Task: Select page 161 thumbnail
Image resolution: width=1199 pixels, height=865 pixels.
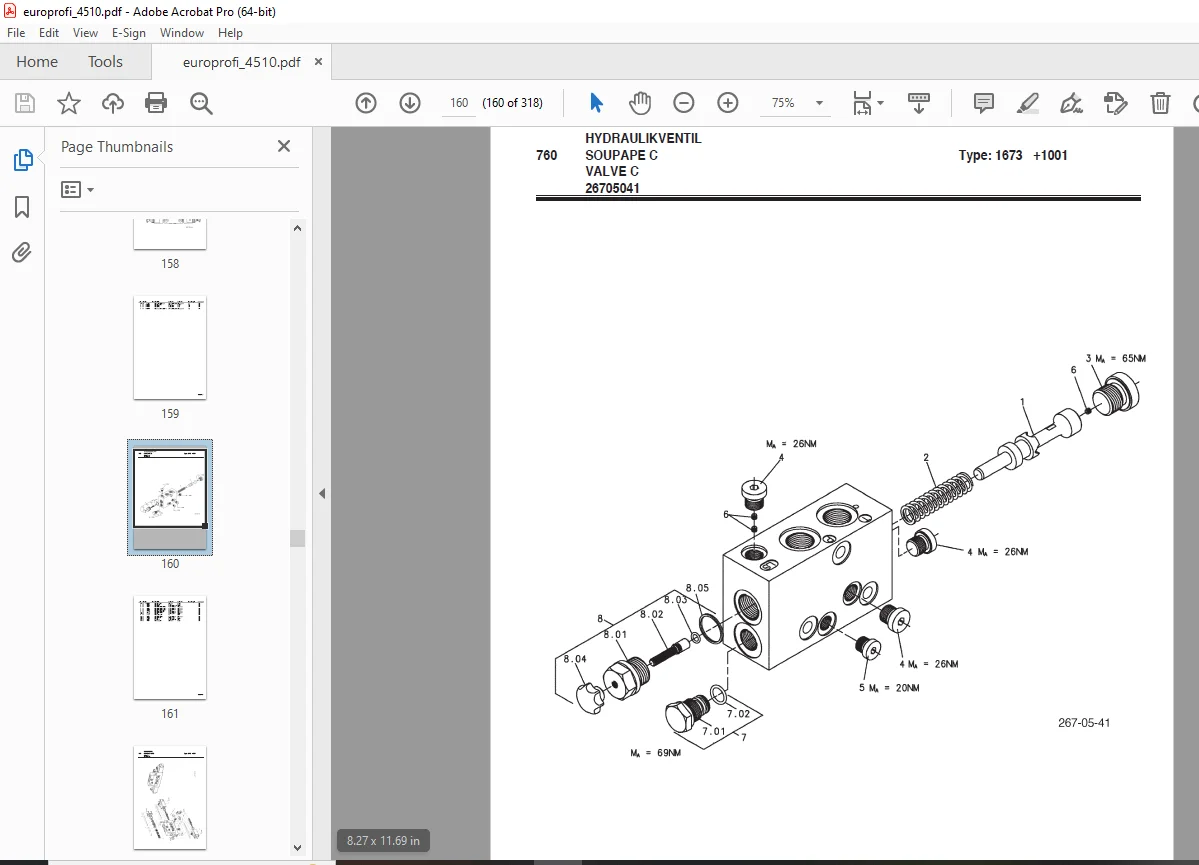Action: 170,648
